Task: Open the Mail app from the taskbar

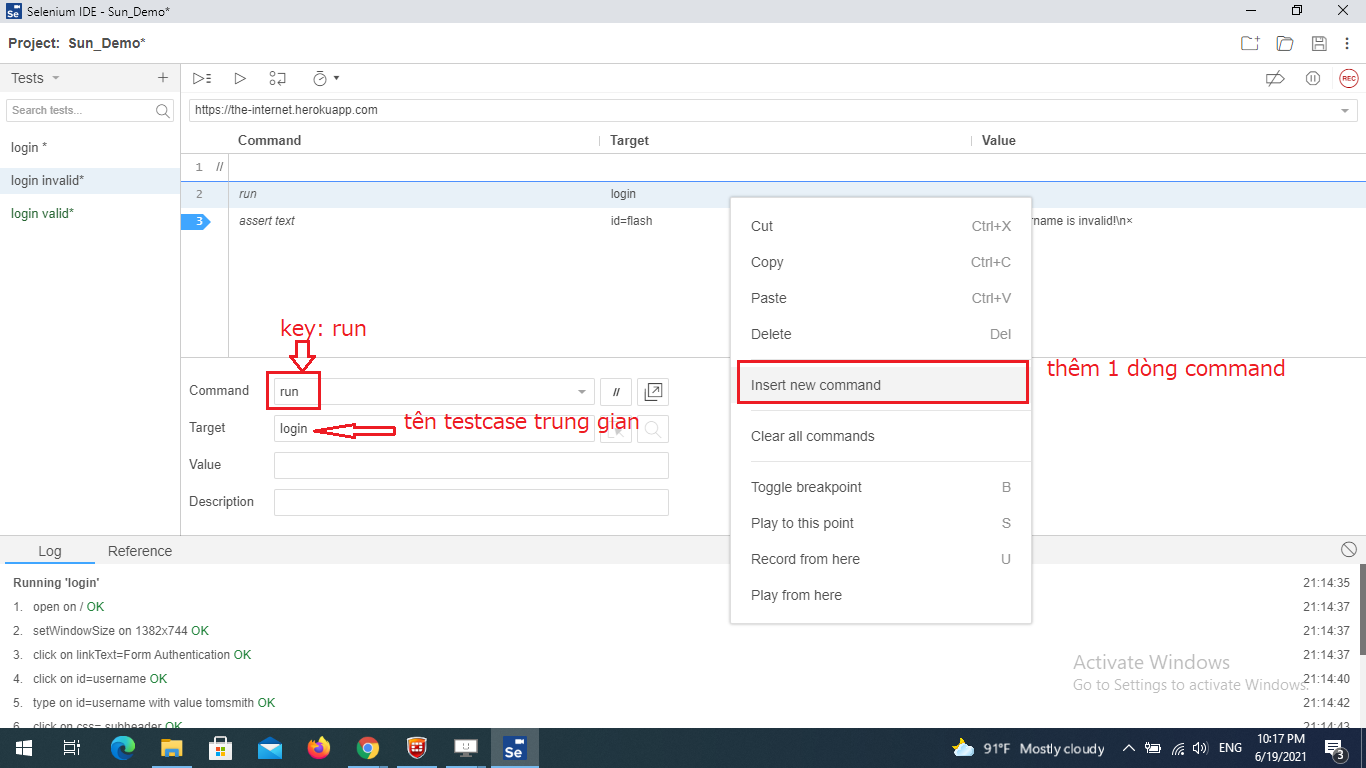Action: tap(270, 748)
